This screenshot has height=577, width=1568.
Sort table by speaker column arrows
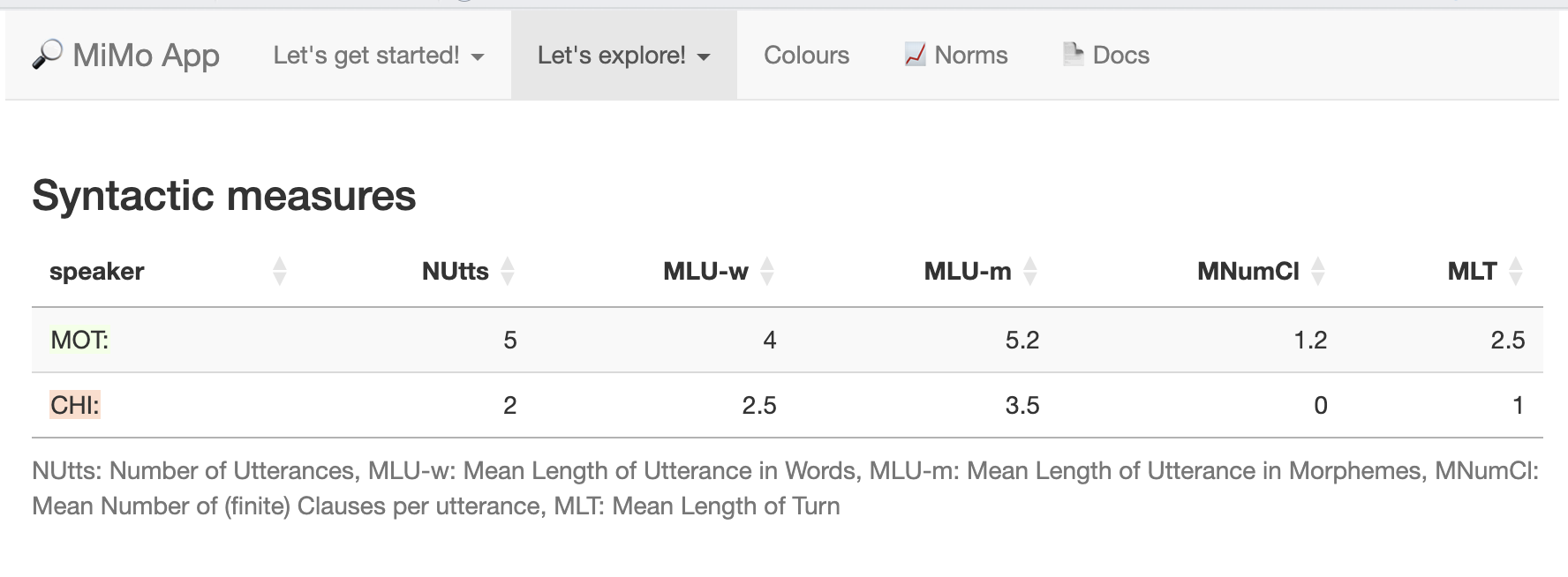coord(280,271)
